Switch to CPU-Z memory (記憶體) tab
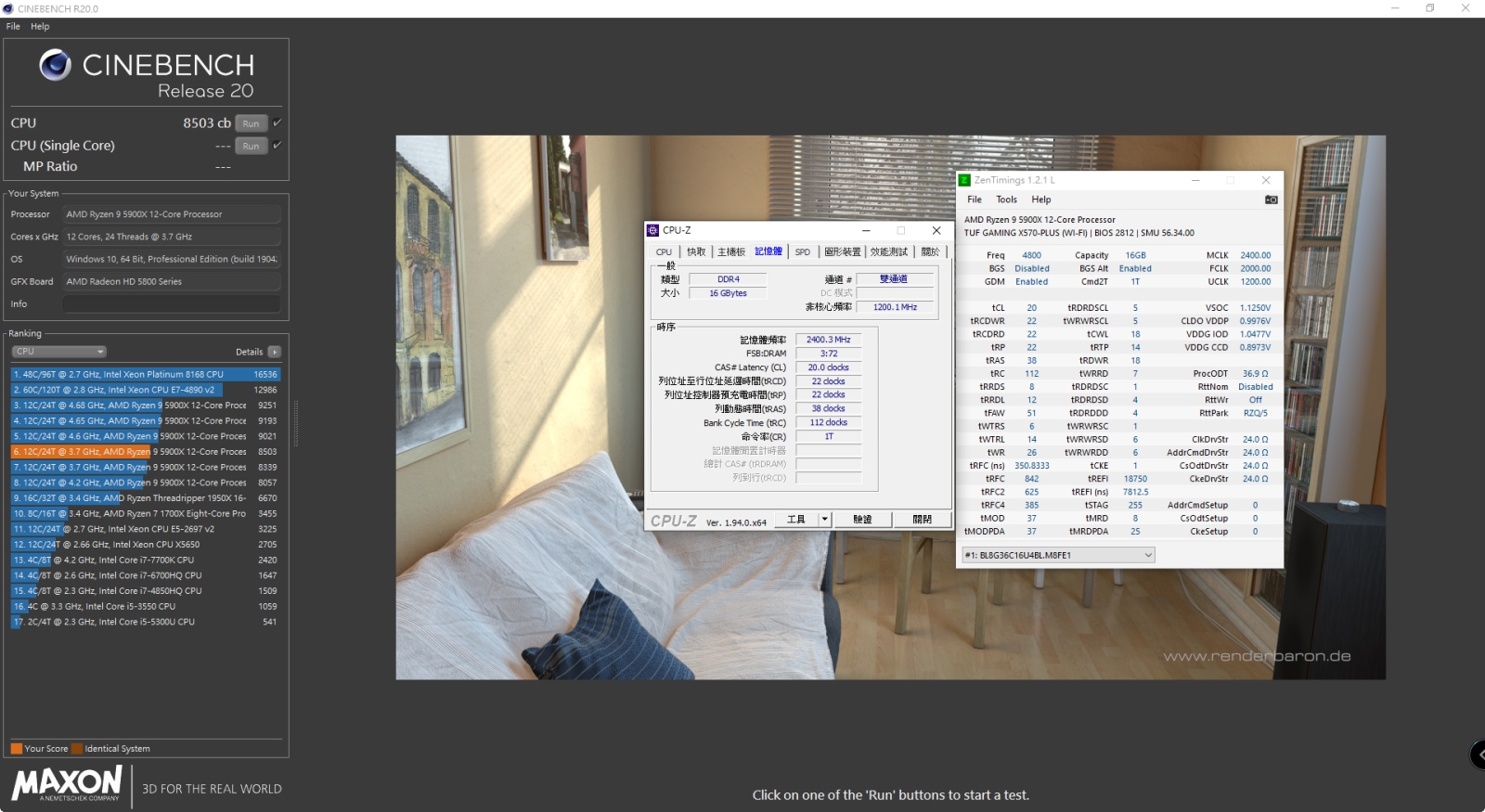Image resolution: width=1485 pixels, height=812 pixels. click(x=768, y=251)
